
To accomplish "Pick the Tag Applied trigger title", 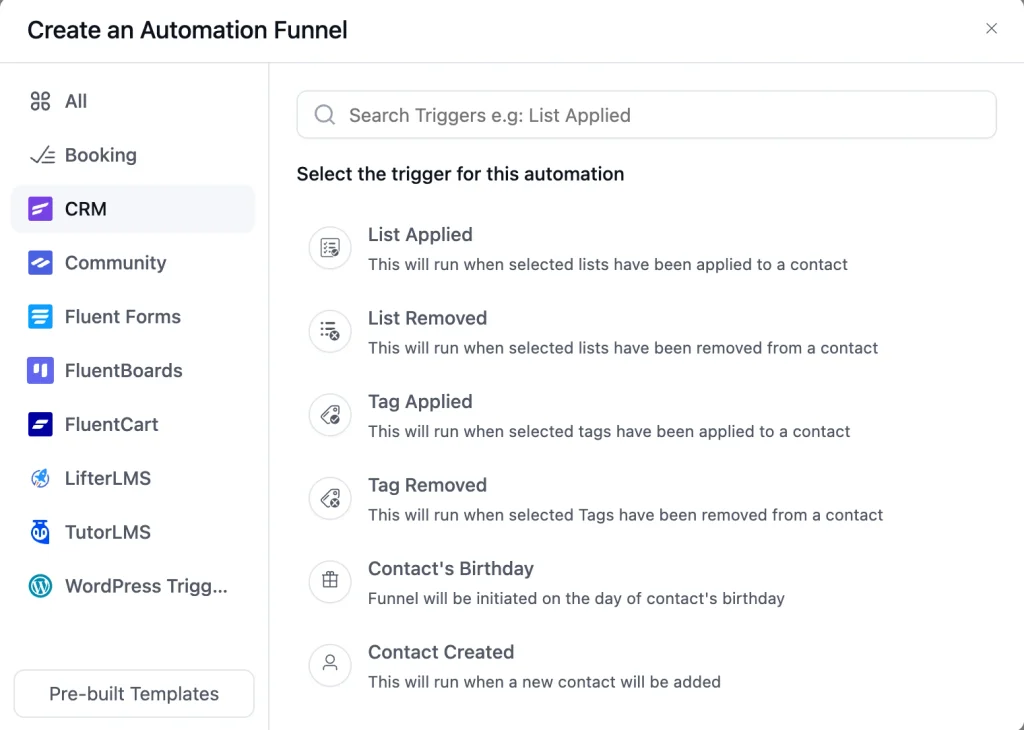I will pyautogui.click(x=420, y=402).
